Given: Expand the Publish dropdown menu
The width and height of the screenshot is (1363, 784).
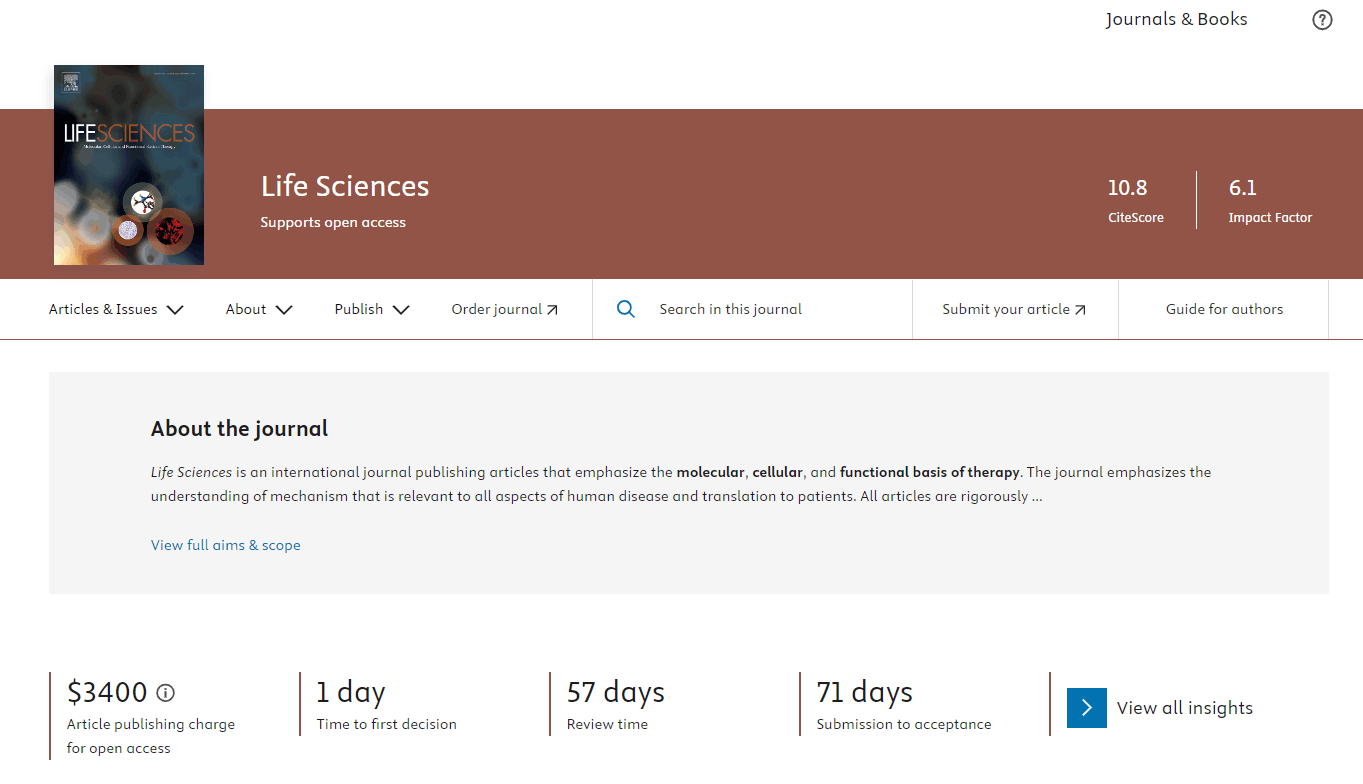Looking at the screenshot, I should [x=372, y=309].
